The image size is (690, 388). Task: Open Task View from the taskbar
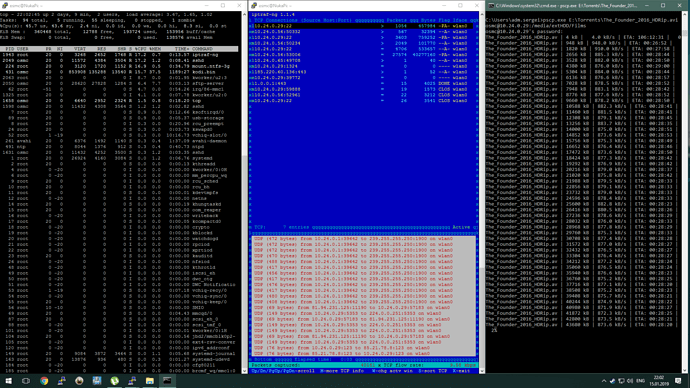[x=26, y=381]
